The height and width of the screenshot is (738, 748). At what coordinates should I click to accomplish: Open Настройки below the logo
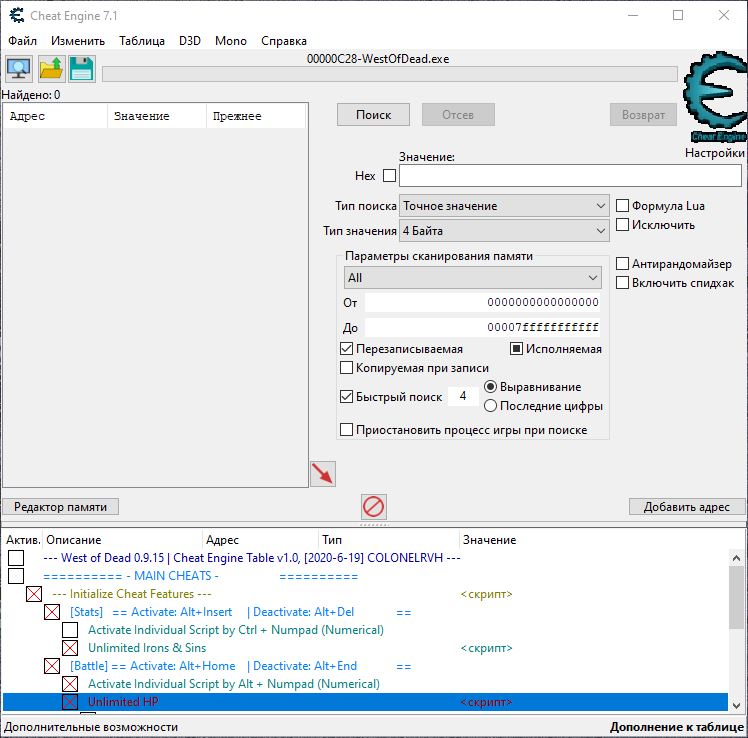[x=715, y=153]
